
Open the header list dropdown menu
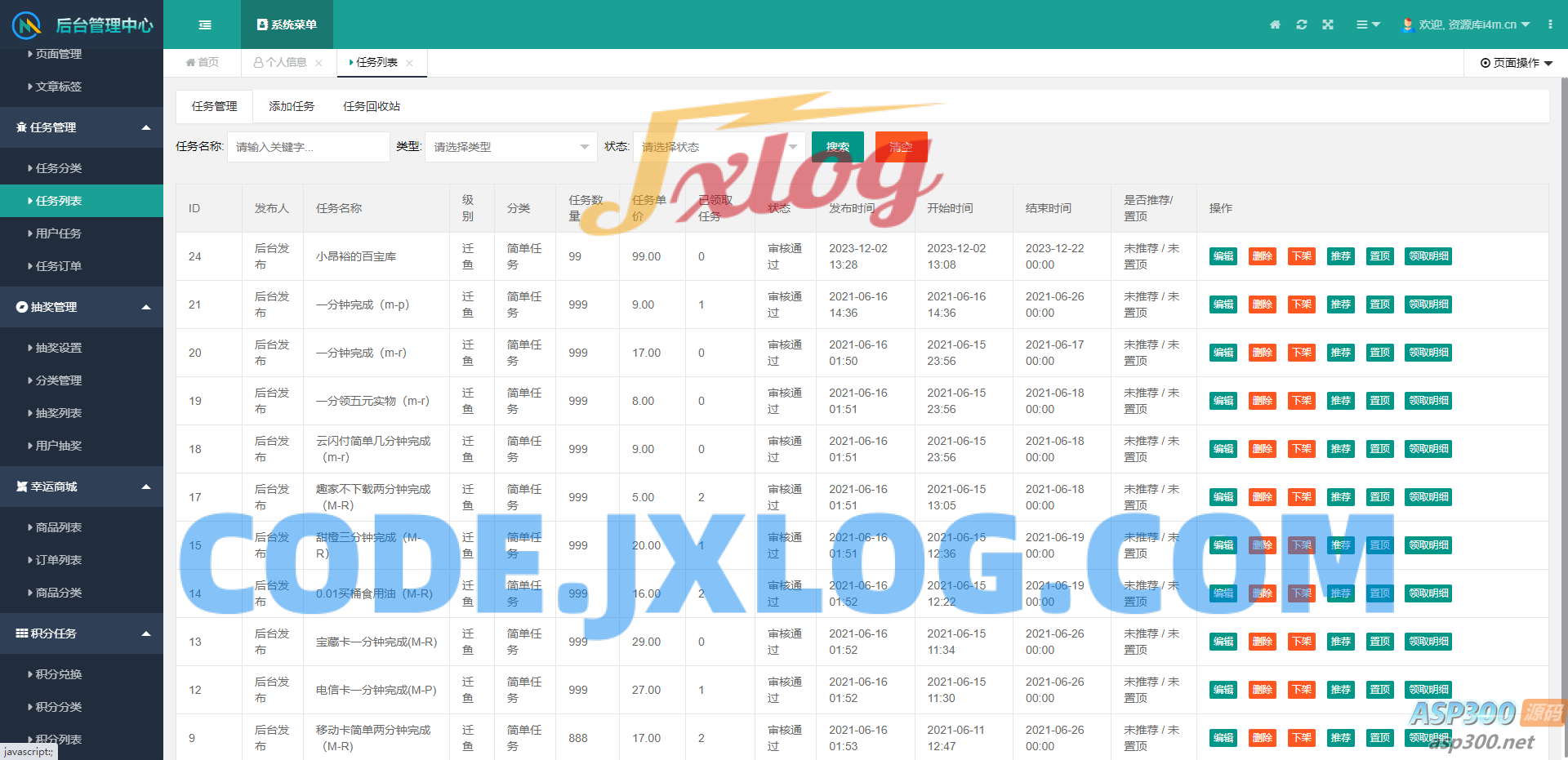tap(1368, 24)
